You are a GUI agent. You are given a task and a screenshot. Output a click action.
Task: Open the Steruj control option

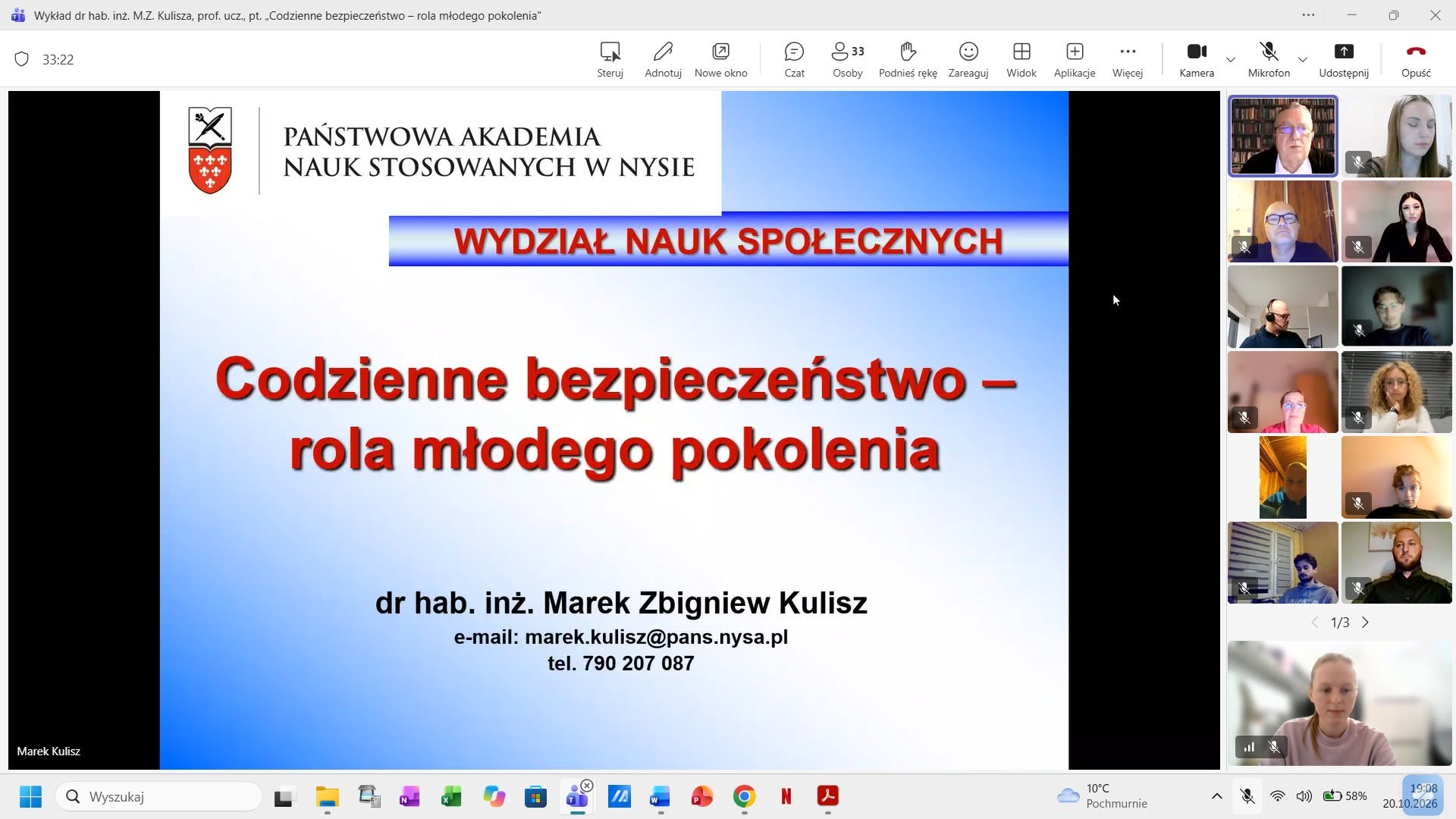coord(610,60)
